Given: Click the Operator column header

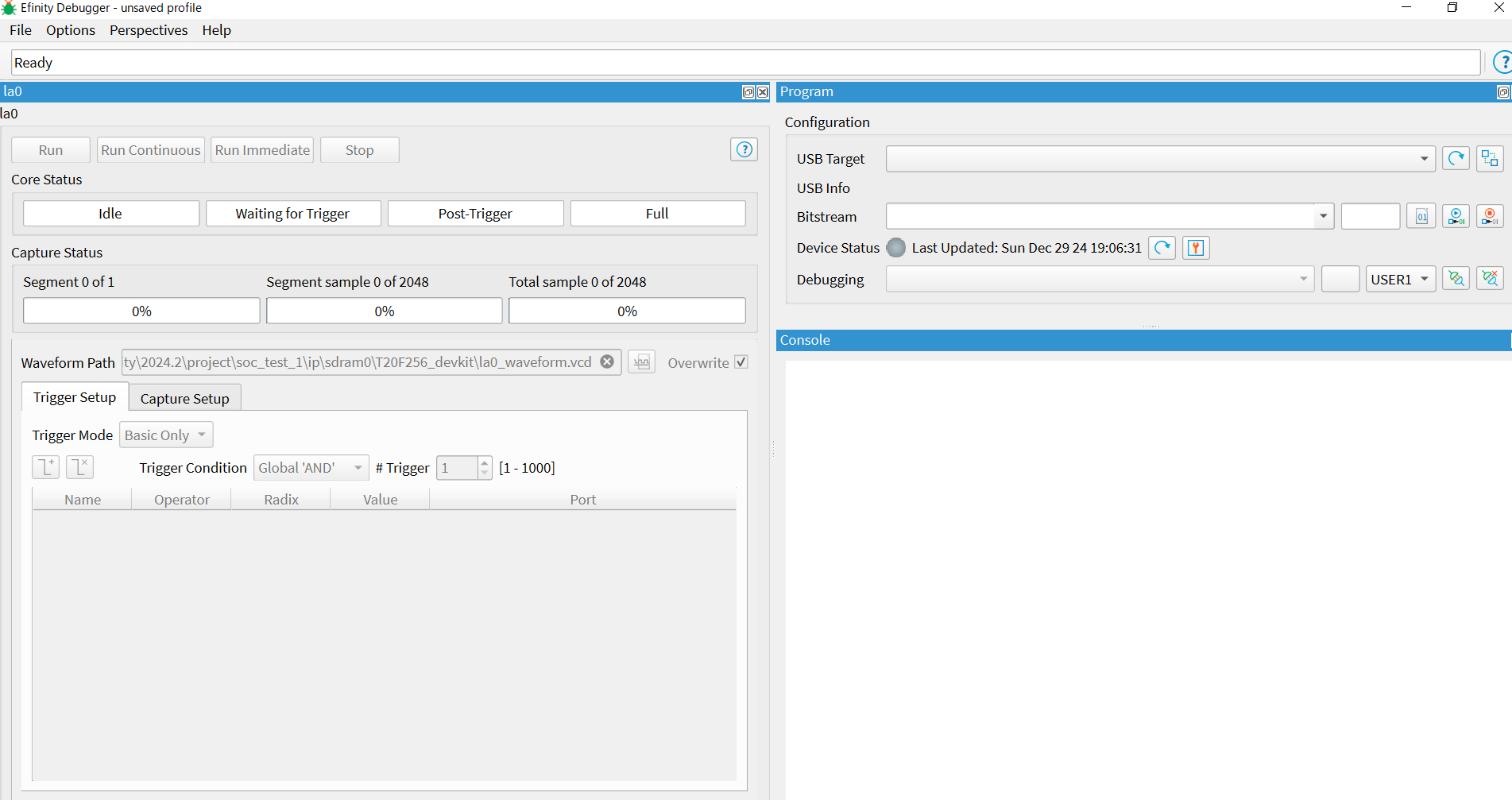Looking at the screenshot, I should coord(182,499).
